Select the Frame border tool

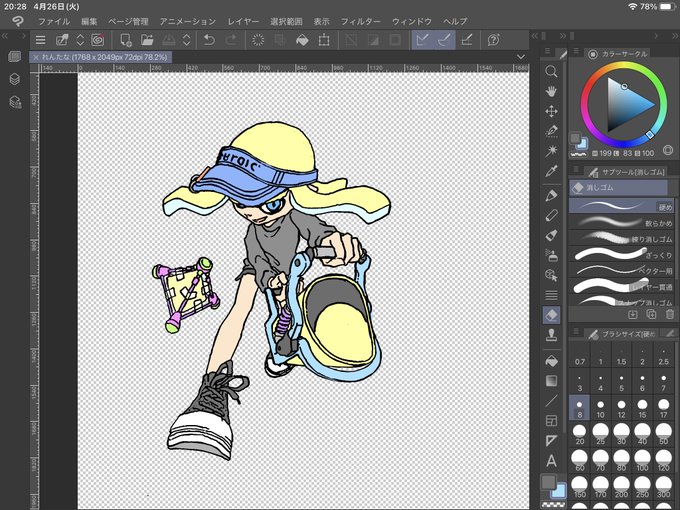(x=551, y=421)
